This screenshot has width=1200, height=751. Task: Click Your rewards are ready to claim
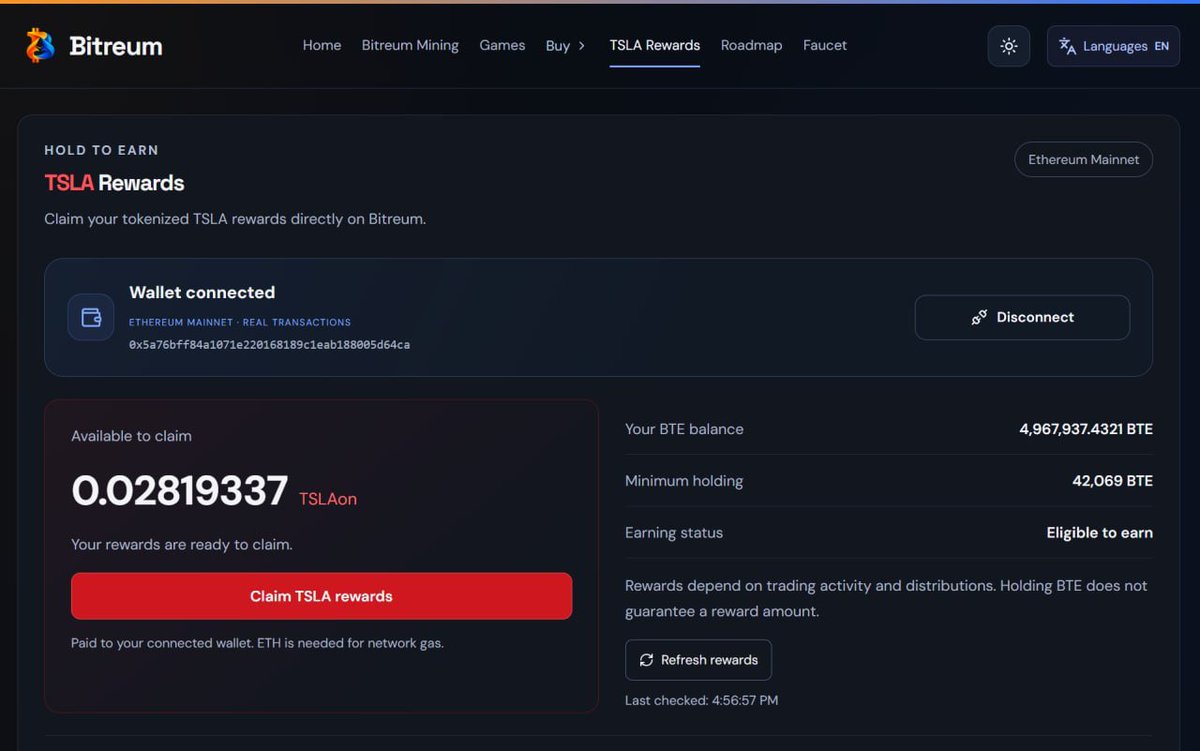click(x=182, y=545)
